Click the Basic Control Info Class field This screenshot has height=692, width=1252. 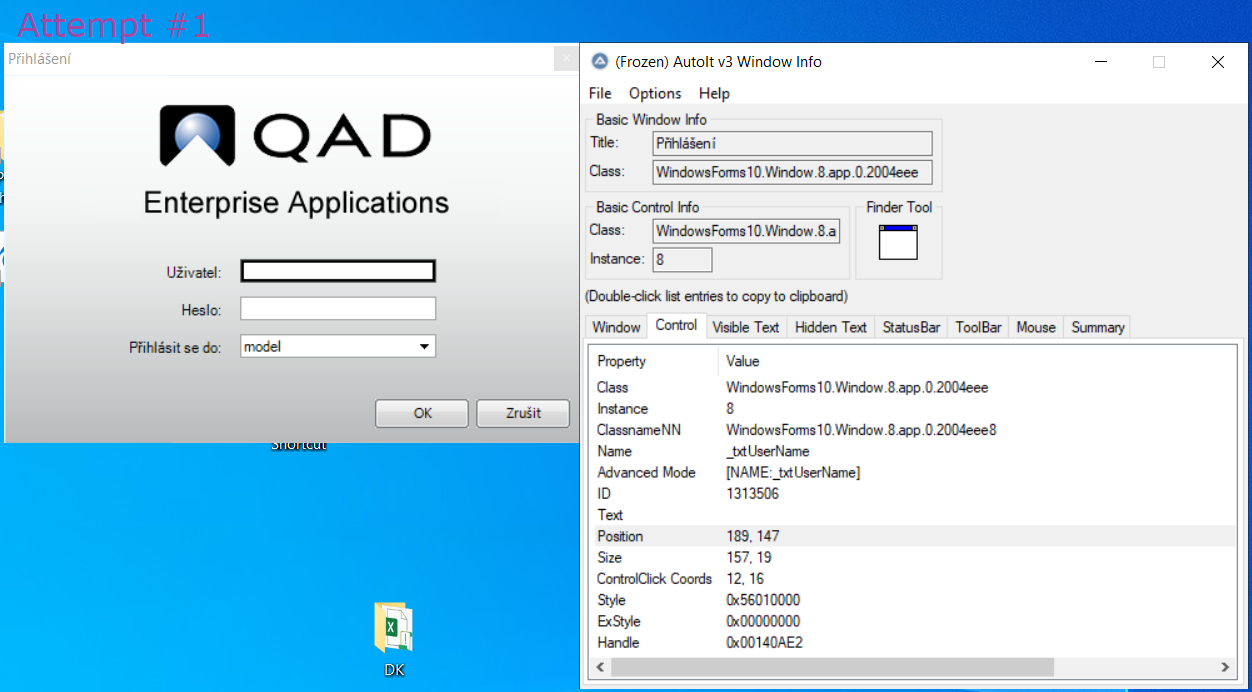[746, 231]
